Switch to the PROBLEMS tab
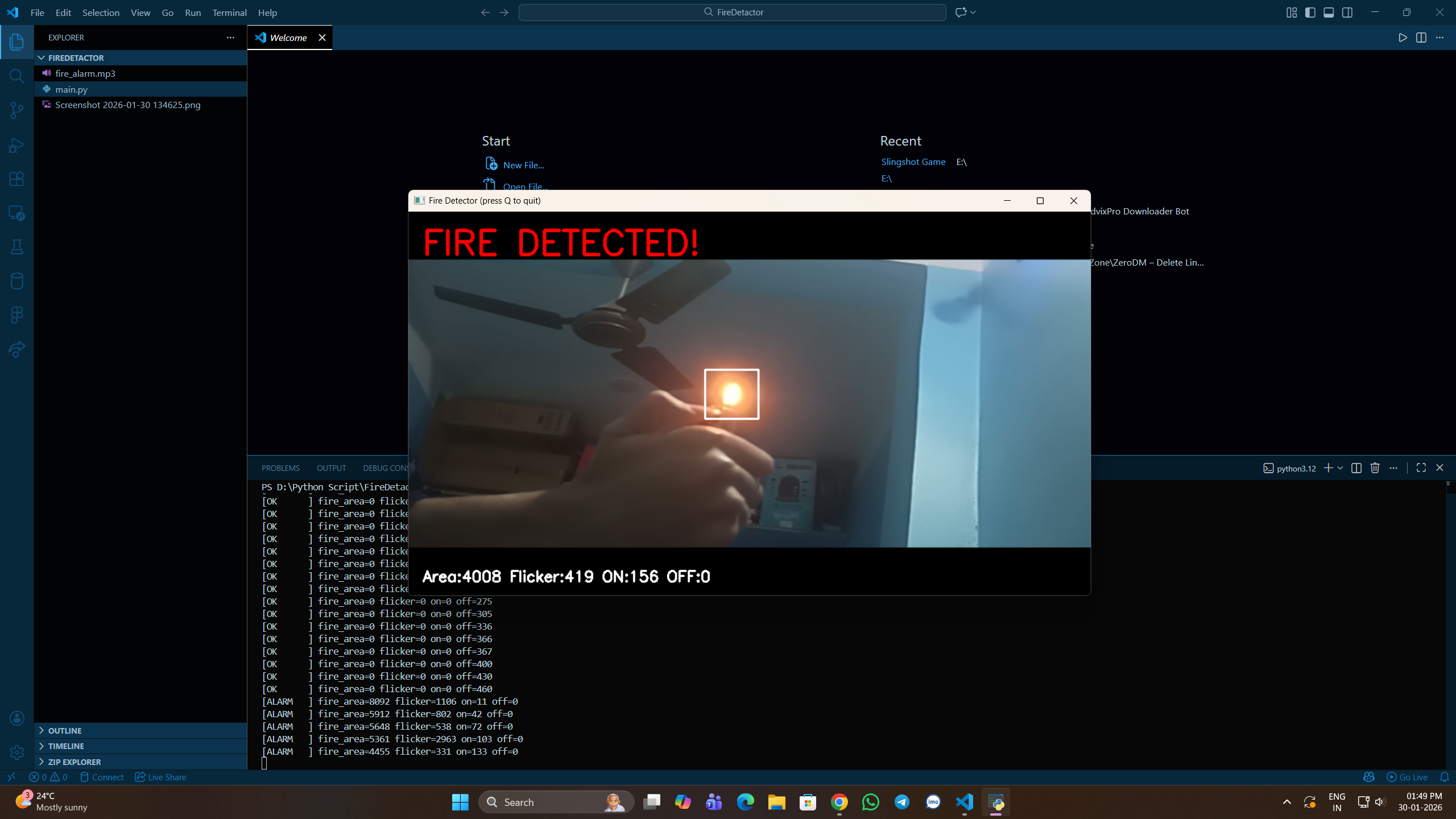The height and width of the screenshot is (819, 1456). pos(280,468)
